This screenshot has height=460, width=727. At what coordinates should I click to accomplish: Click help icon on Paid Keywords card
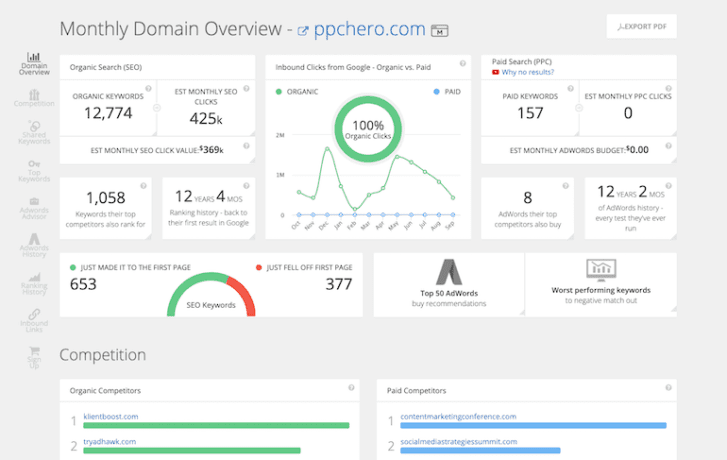[x=570, y=88]
